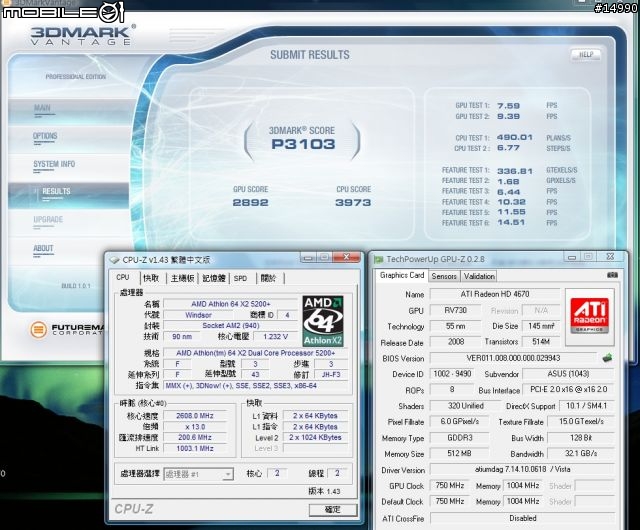This screenshot has width=640, height=530.
Task: Click the Driver Version field in GPU-Z
Action: [522, 470]
